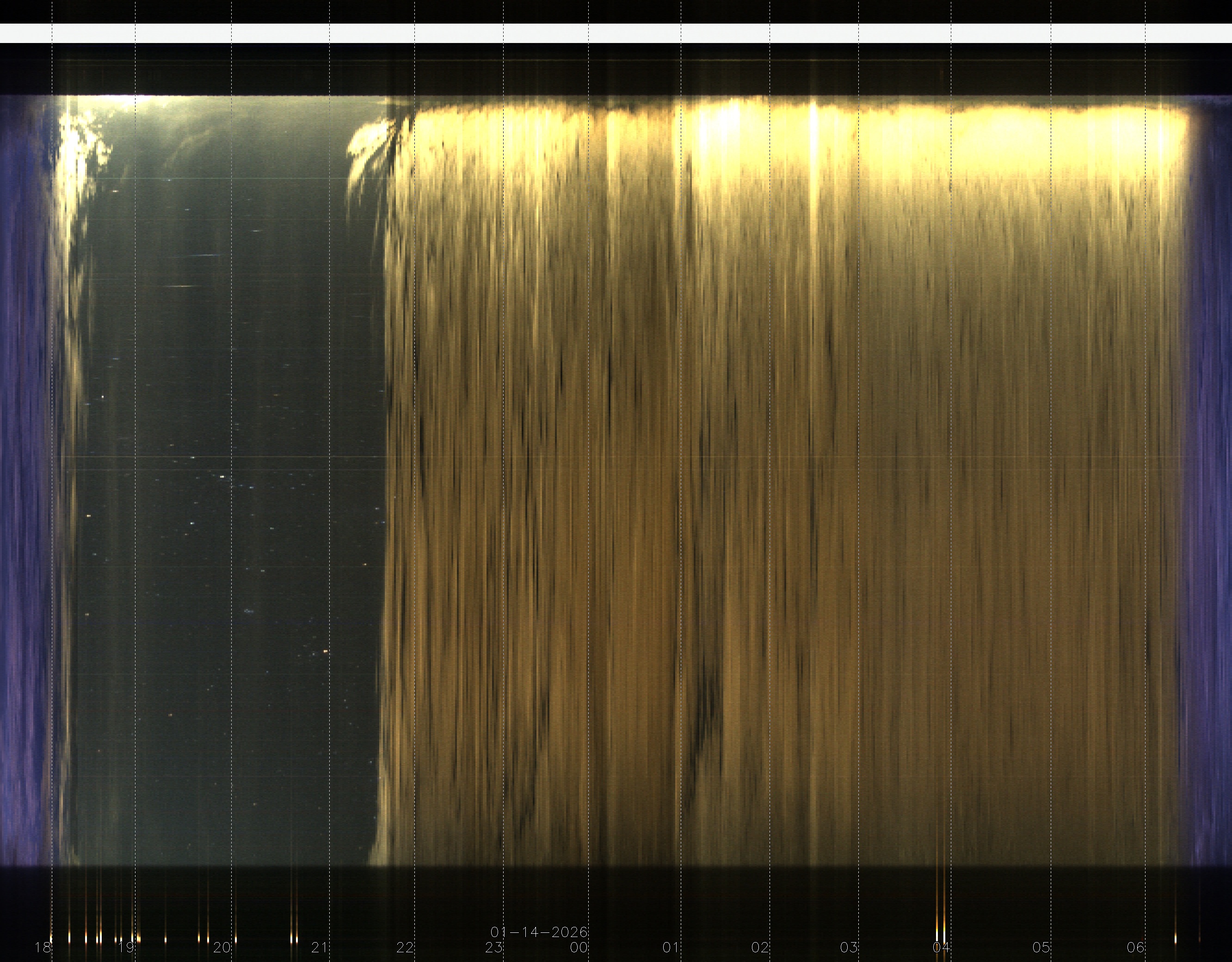Choose the 03 hour label

[849, 947]
